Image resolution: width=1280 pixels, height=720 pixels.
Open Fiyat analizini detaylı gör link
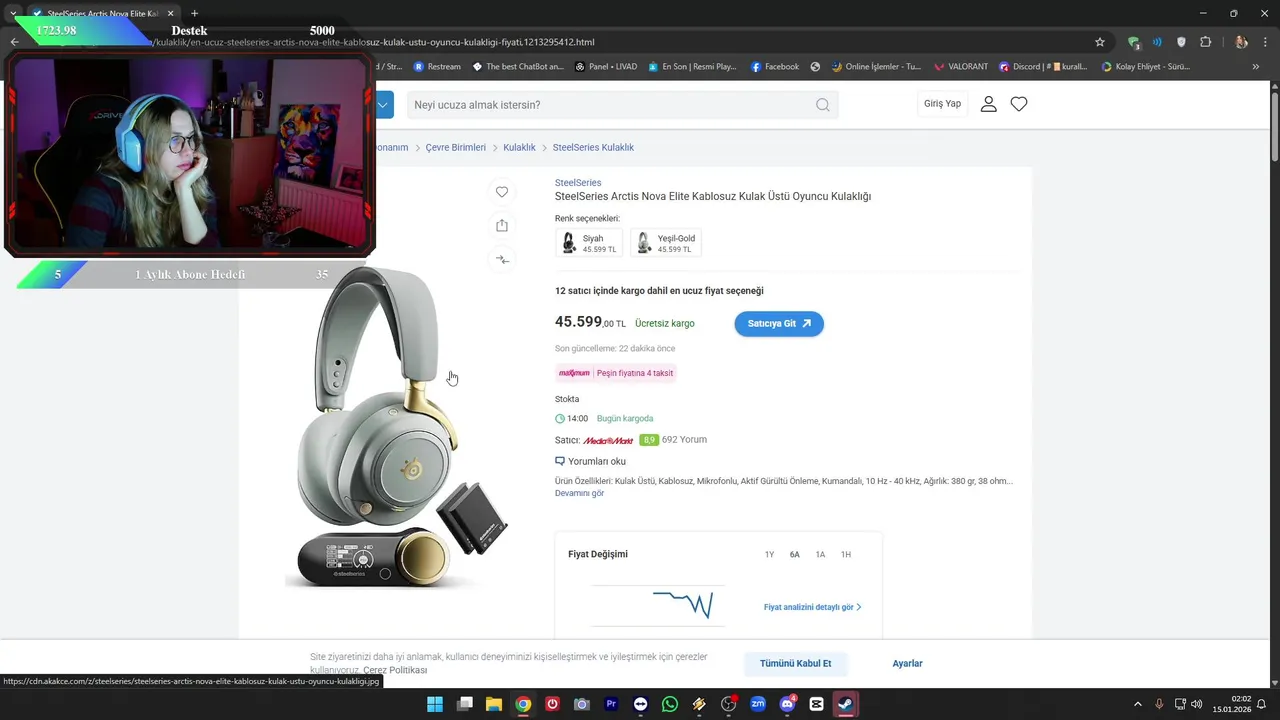[812, 607]
